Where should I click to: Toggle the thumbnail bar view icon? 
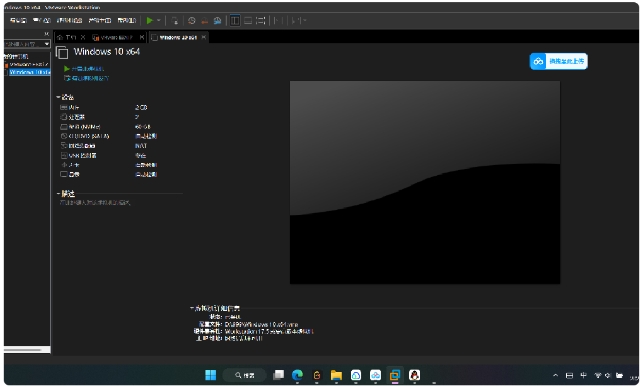[x=248, y=20]
